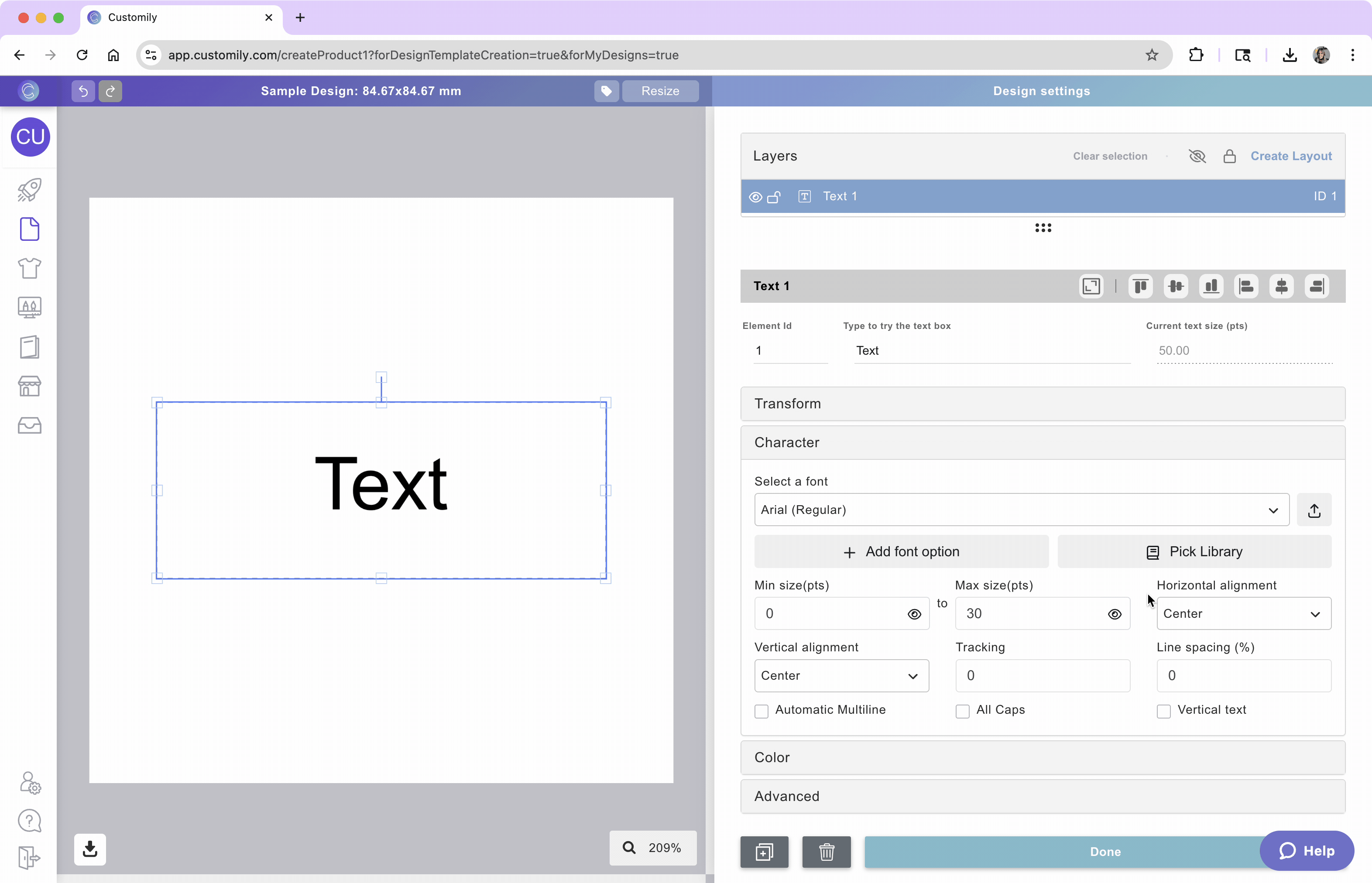Click the redo arrow button
Screen dimensions: 1372x883
pyautogui.click(x=110, y=91)
